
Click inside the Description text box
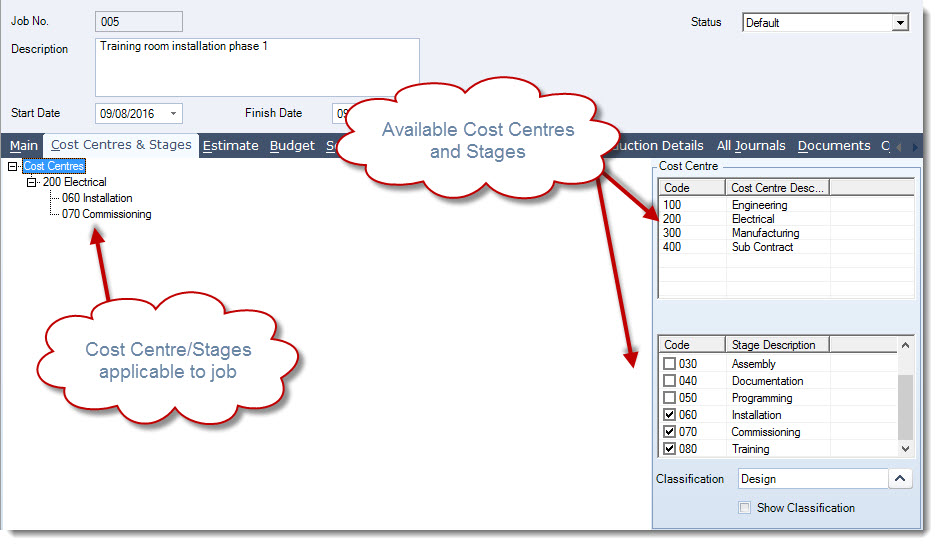257,67
